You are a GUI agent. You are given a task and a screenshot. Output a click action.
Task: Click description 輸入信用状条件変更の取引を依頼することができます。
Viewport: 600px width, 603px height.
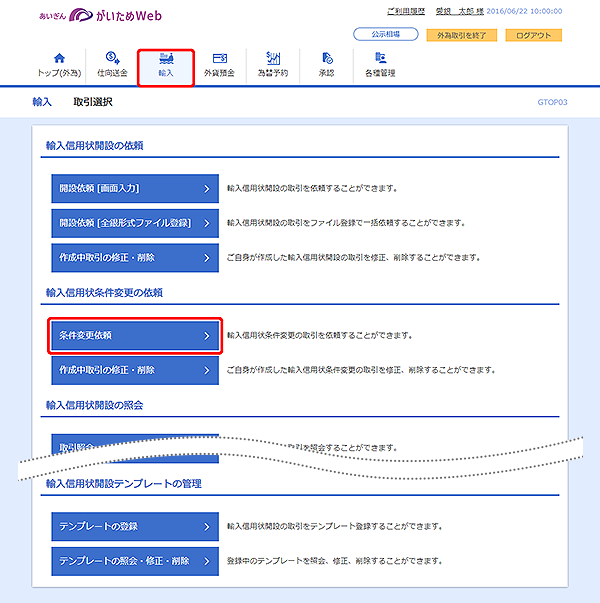(320, 336)
